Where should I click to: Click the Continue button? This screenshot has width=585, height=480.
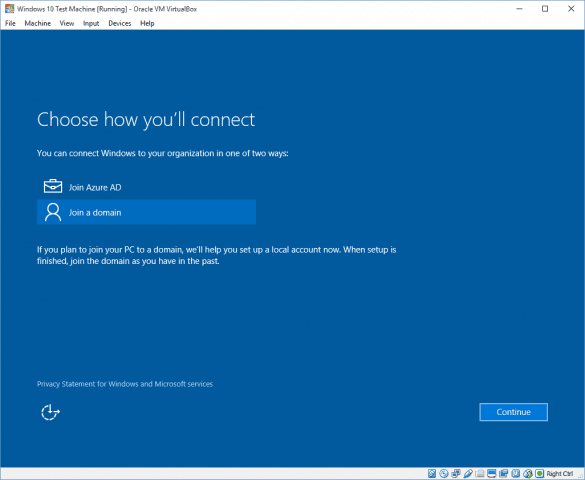513,412
